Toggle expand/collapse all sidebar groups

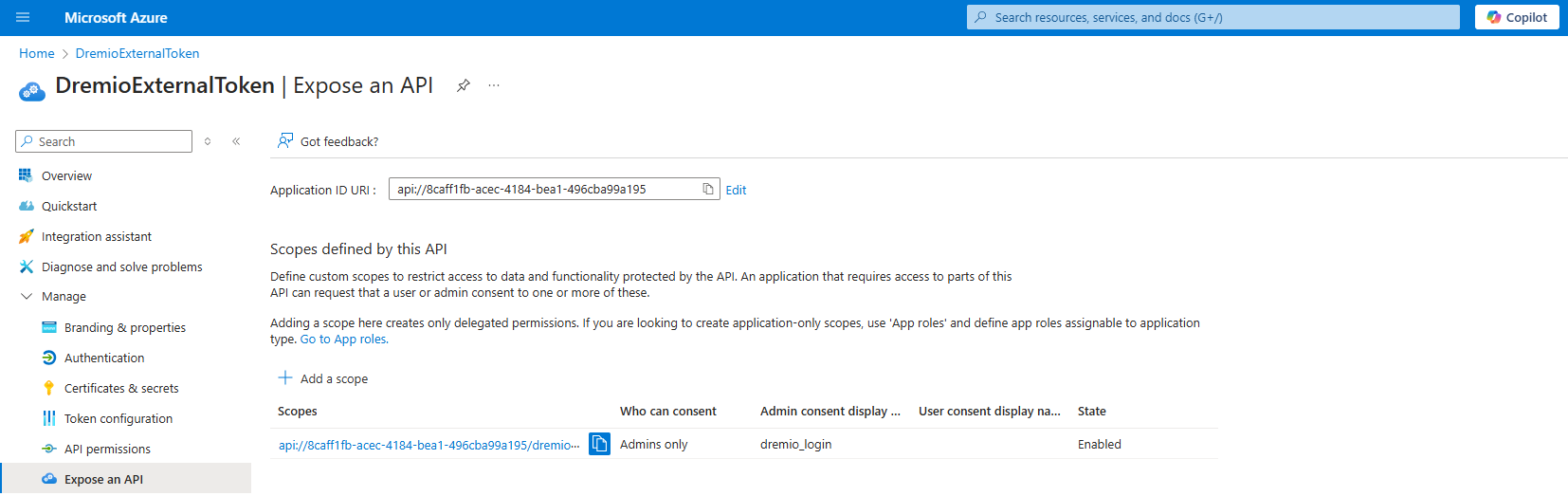[208, 141]
